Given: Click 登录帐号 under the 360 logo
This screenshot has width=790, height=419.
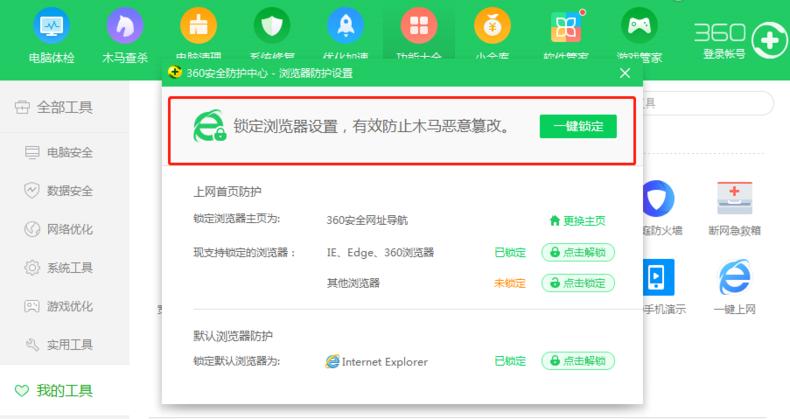Looking at the screenshot, I should click(724, 54).
